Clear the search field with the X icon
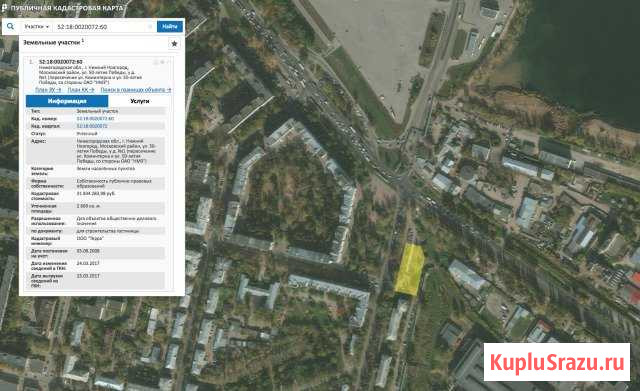 click(150, 27)
